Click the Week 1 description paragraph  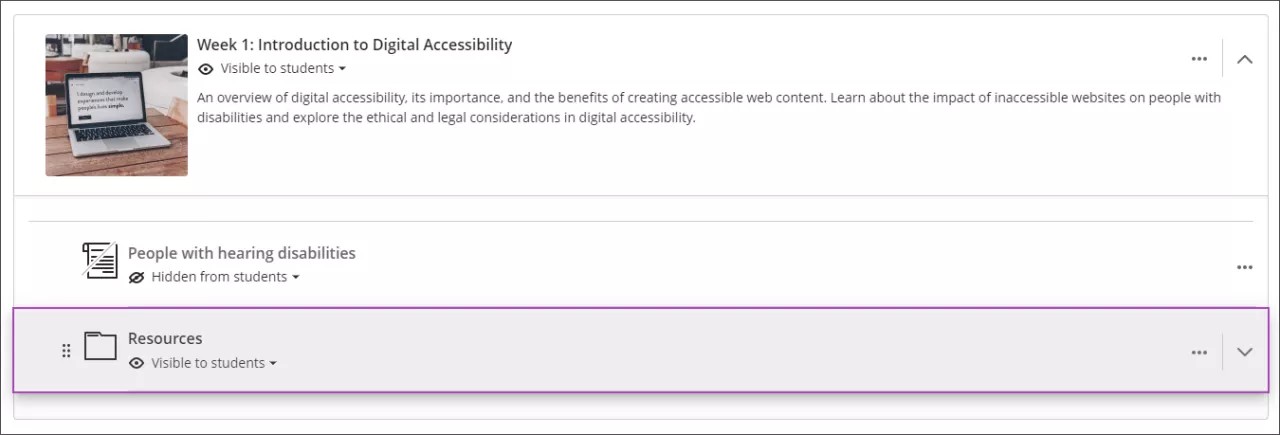tap(708, 108)
